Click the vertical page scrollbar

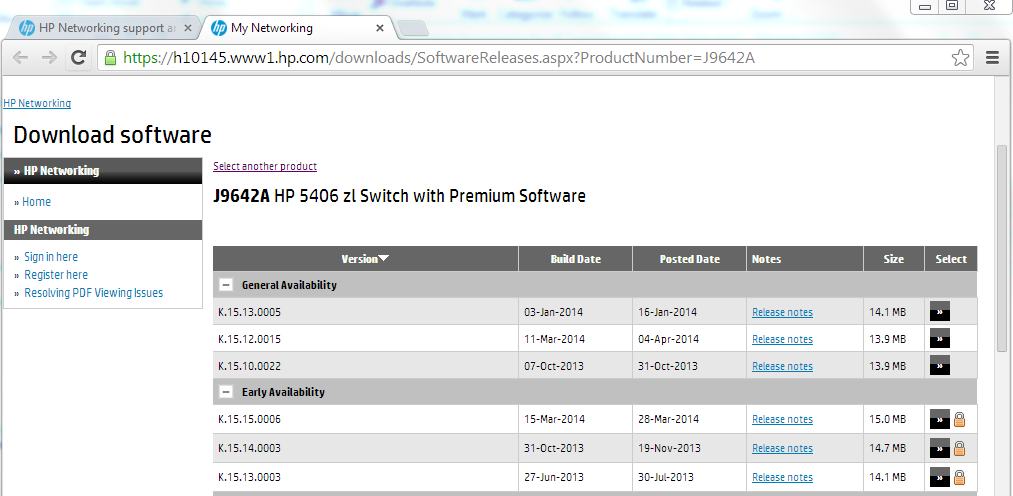tap(1002, 250)
